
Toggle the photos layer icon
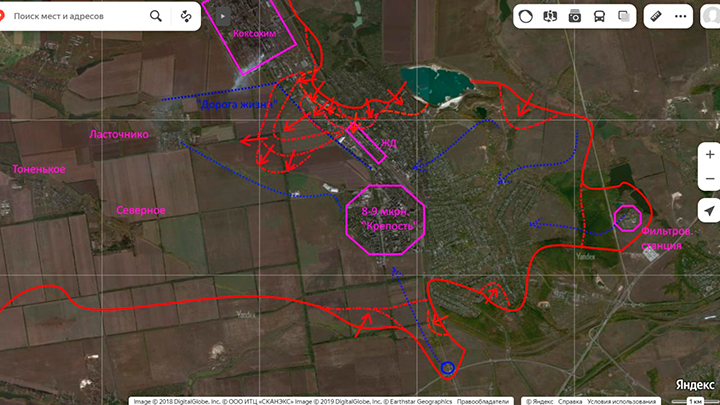coord(575,16)
